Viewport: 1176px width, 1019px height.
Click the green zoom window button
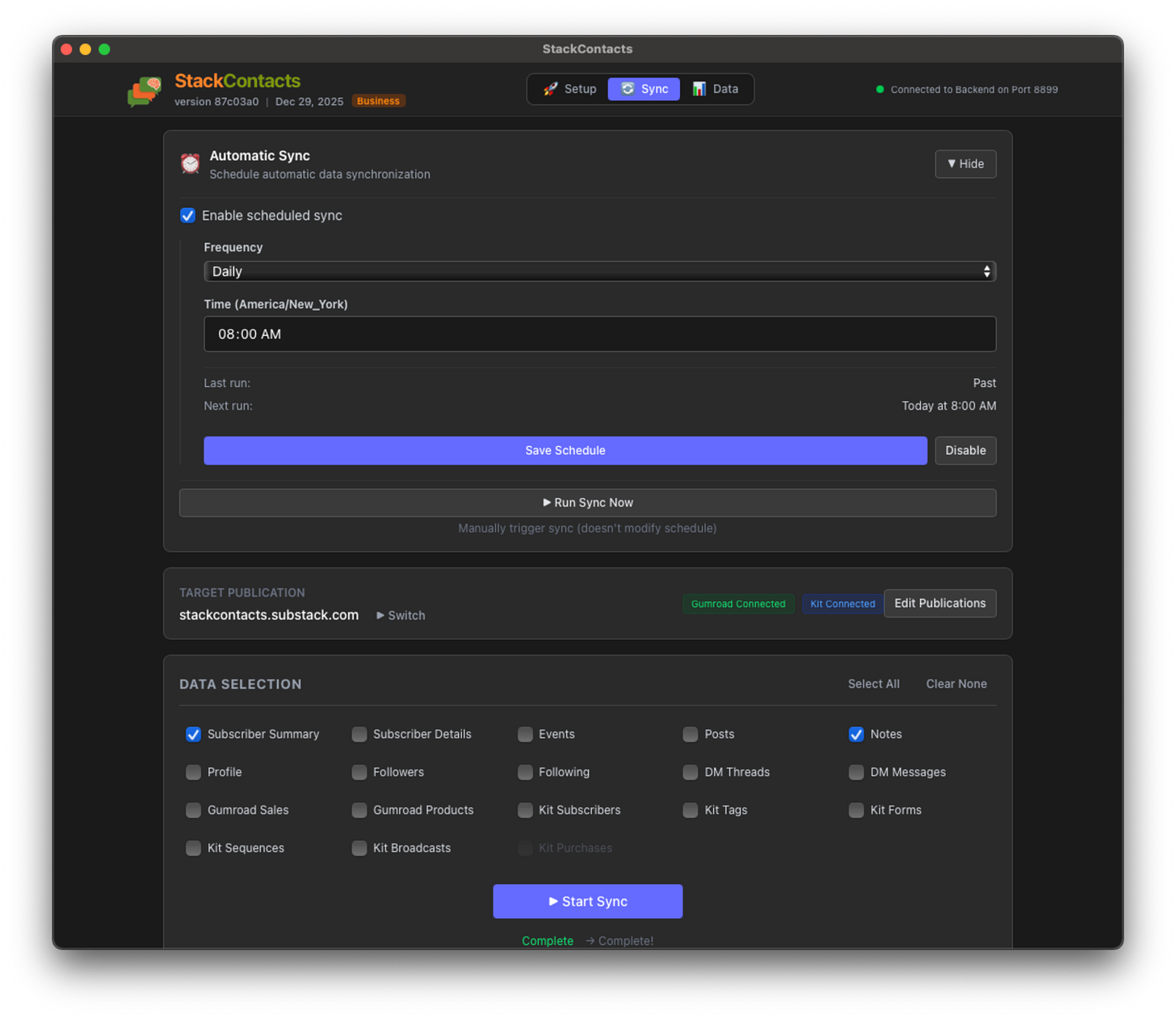click(x=104, y=49)
